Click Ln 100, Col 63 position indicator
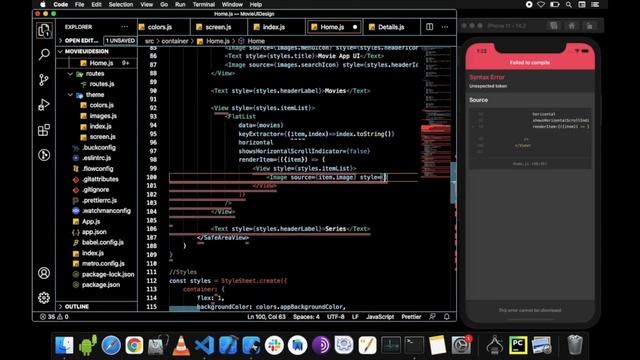The height and width of the screenshot is (360, 640). [266, 317]
